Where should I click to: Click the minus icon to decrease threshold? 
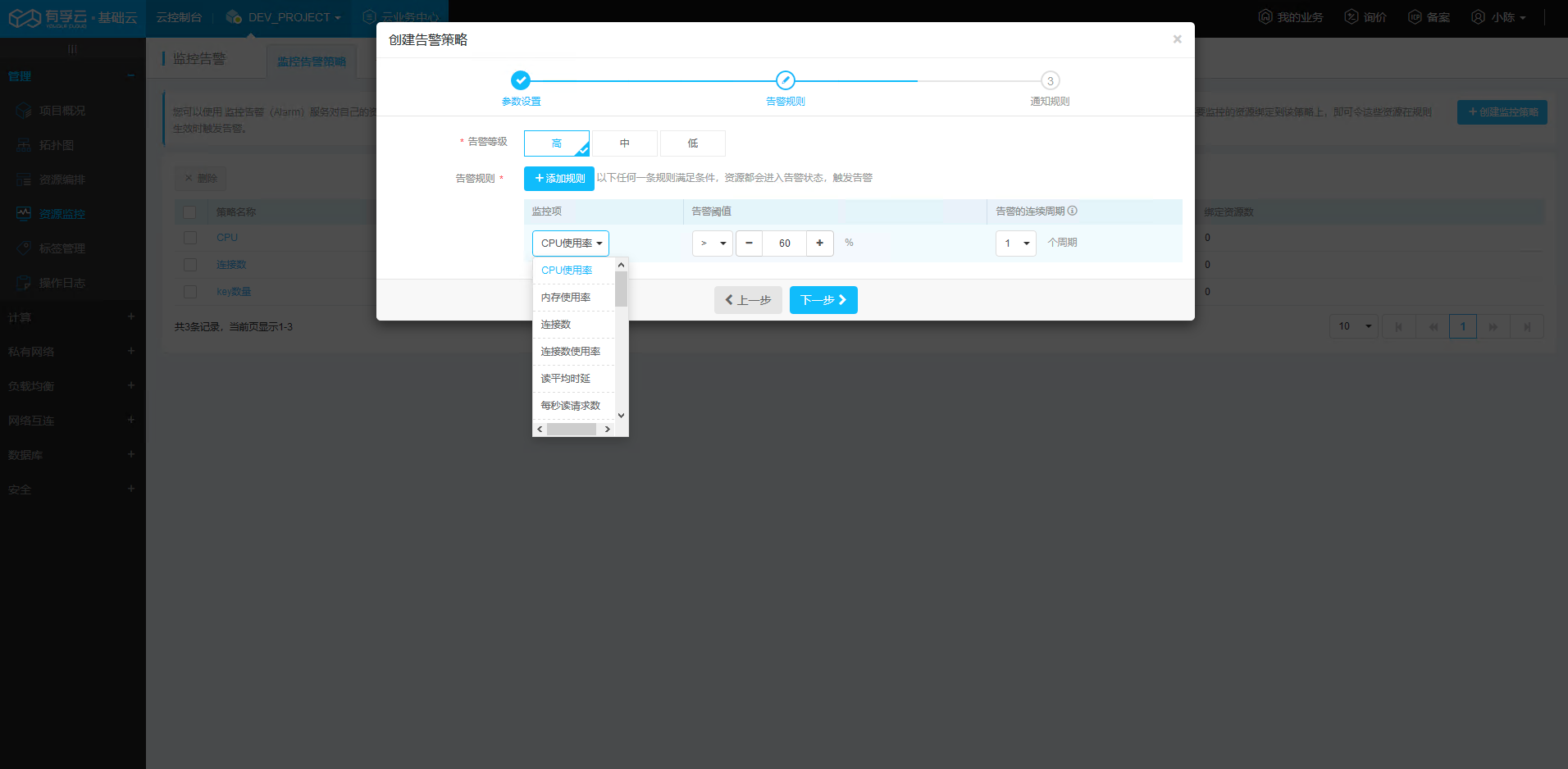[749, 243]
